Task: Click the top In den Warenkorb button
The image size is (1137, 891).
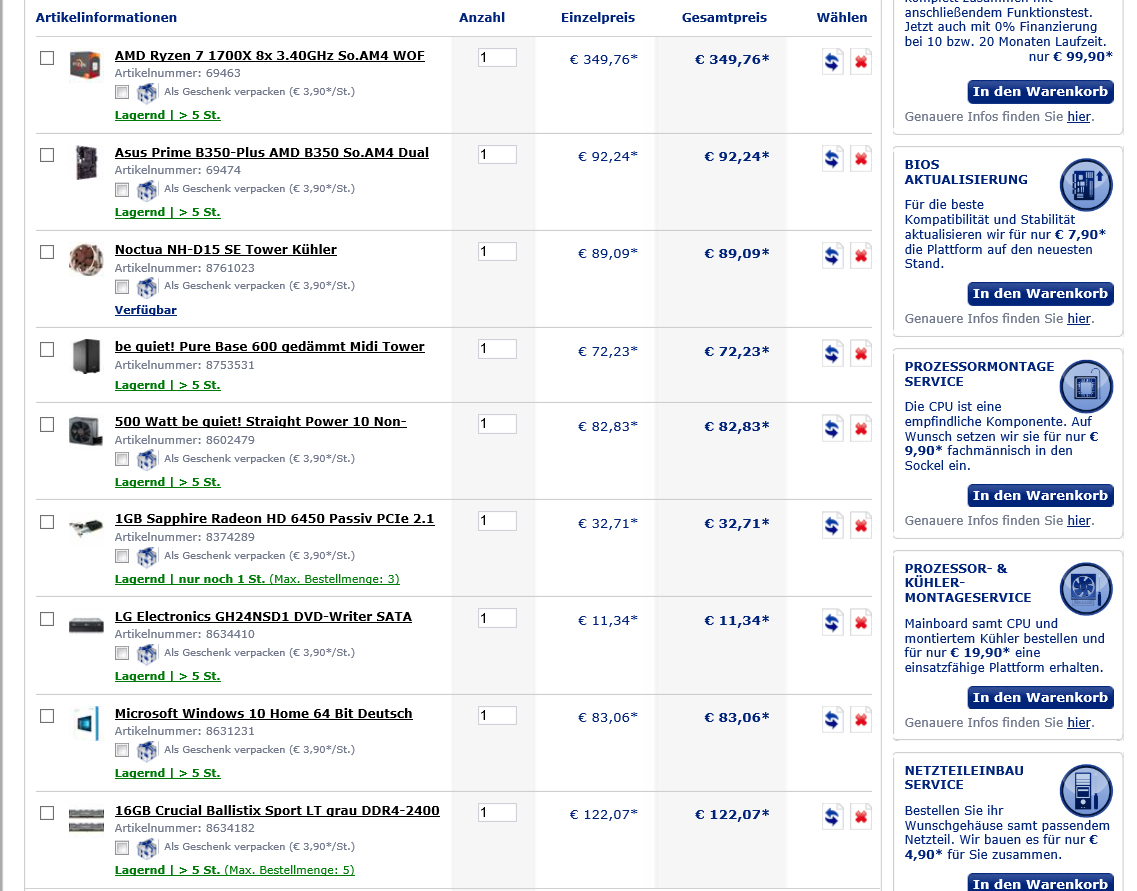Action: pos(1041,92)
